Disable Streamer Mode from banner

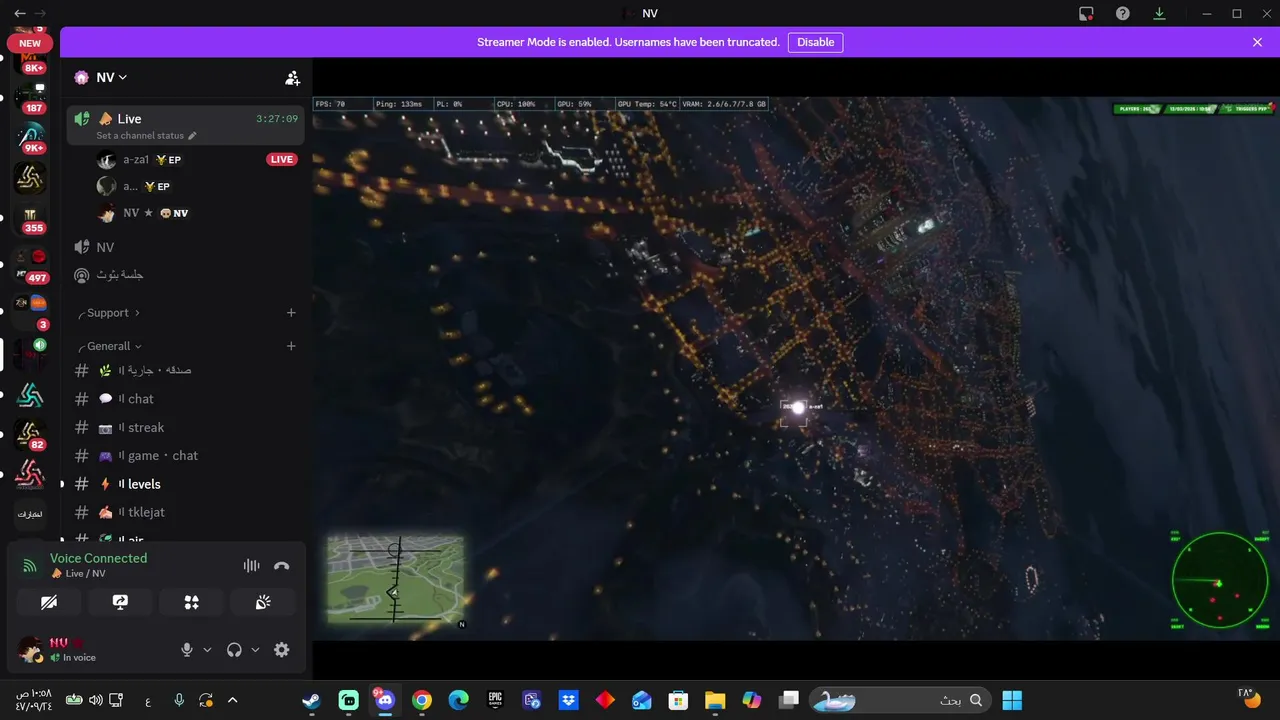815,42
